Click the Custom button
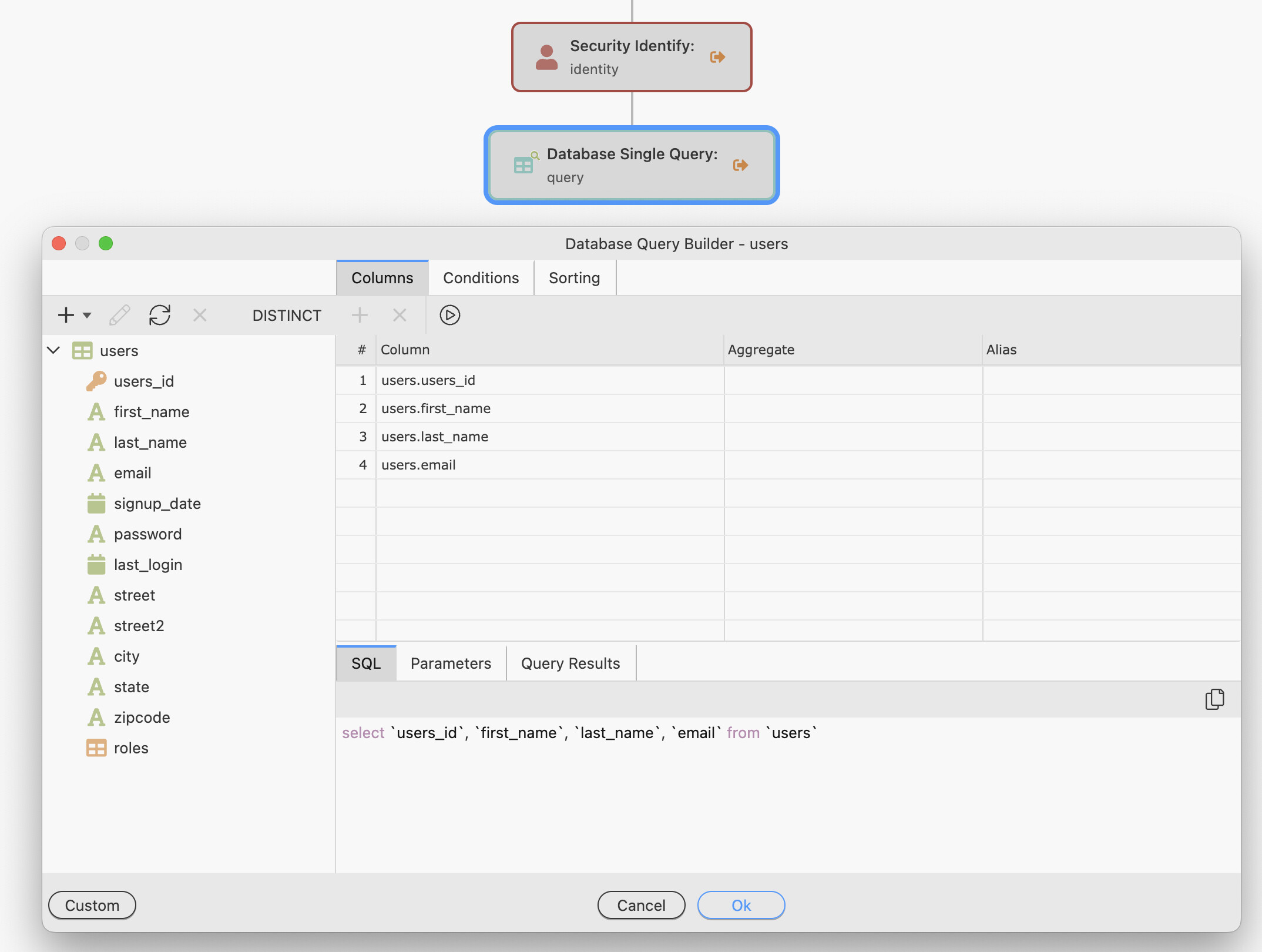Image resolution: width=1262 pixels, height=952 pixels. coord(92,906)
